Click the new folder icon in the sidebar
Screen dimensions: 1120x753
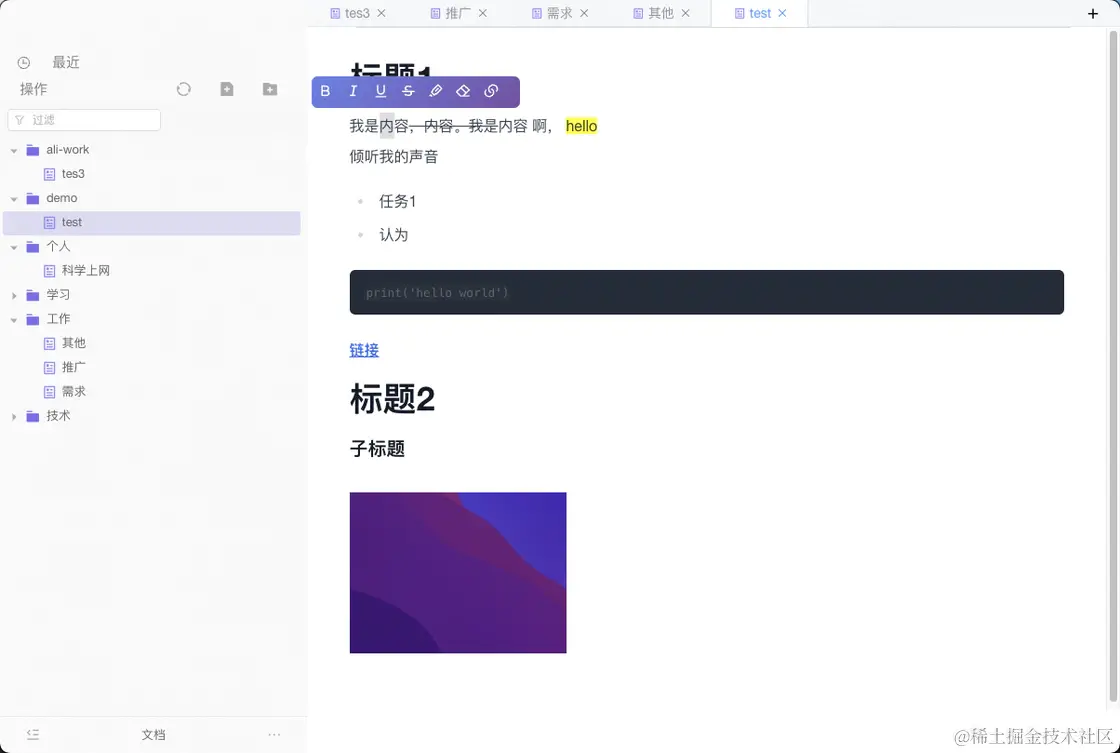(270, 89)
